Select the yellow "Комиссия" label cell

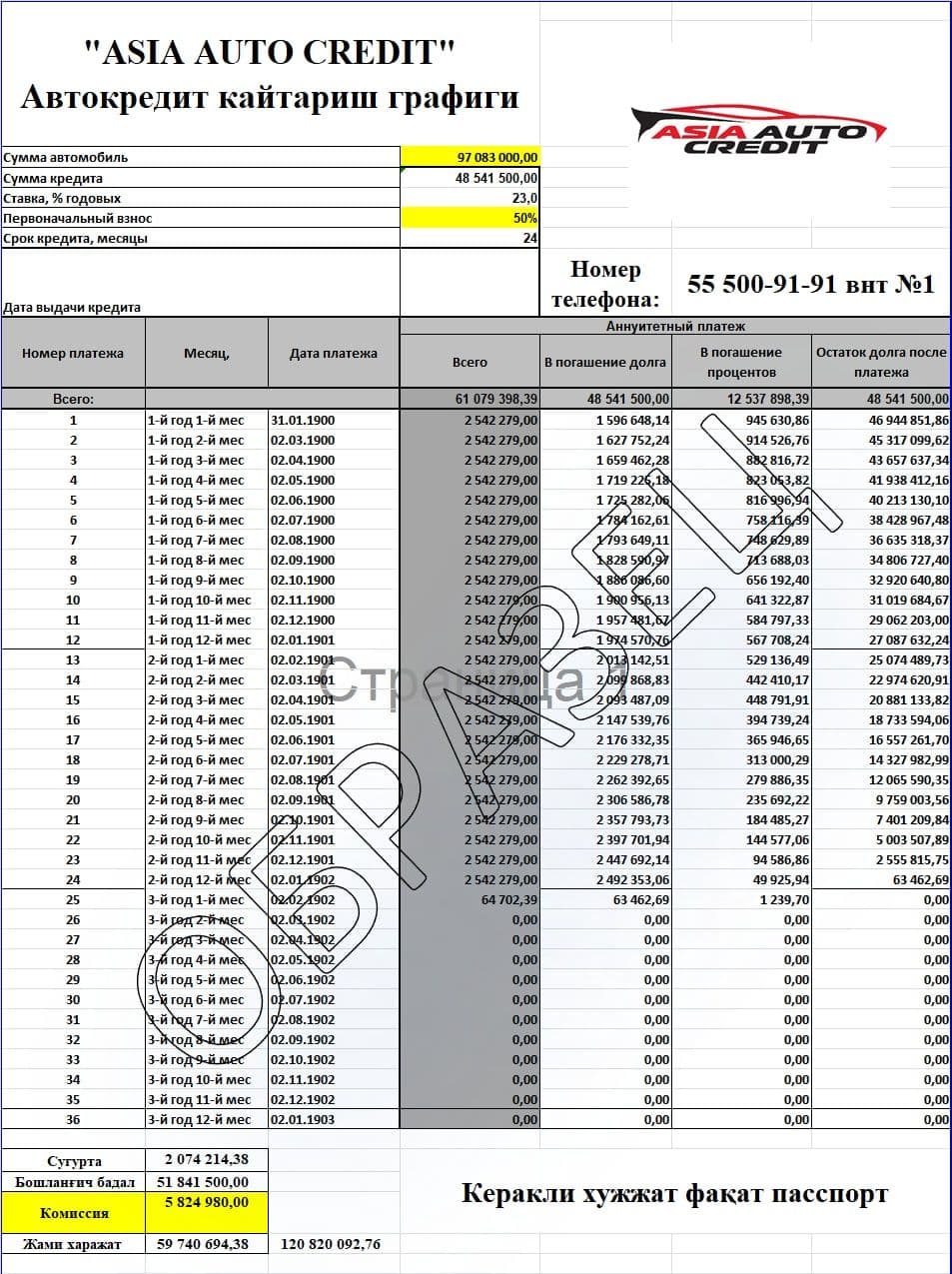coord(73,1213)
